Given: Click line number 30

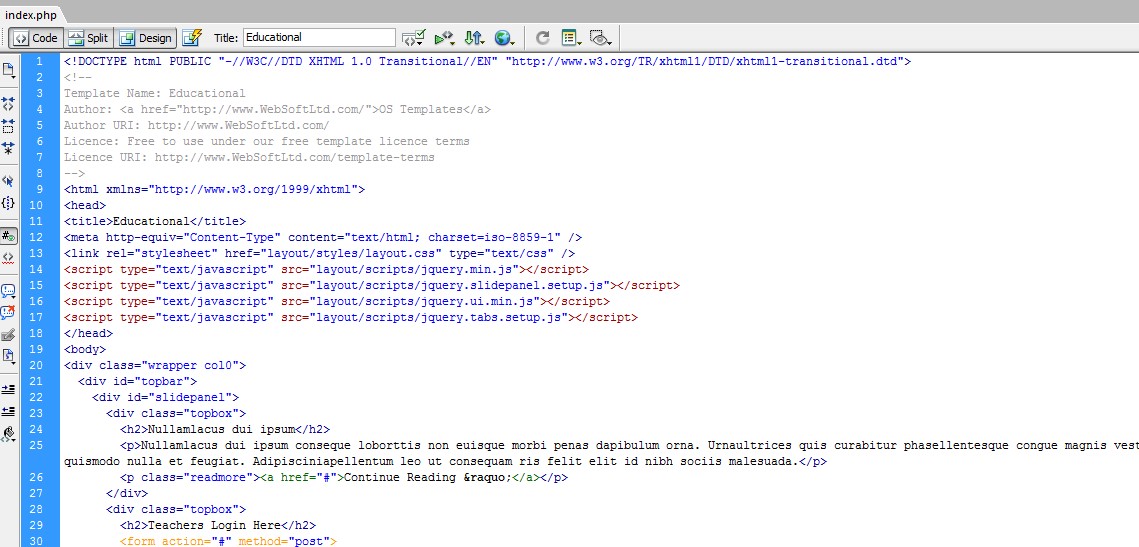Looking at the screenshot, I should (36, 540).
